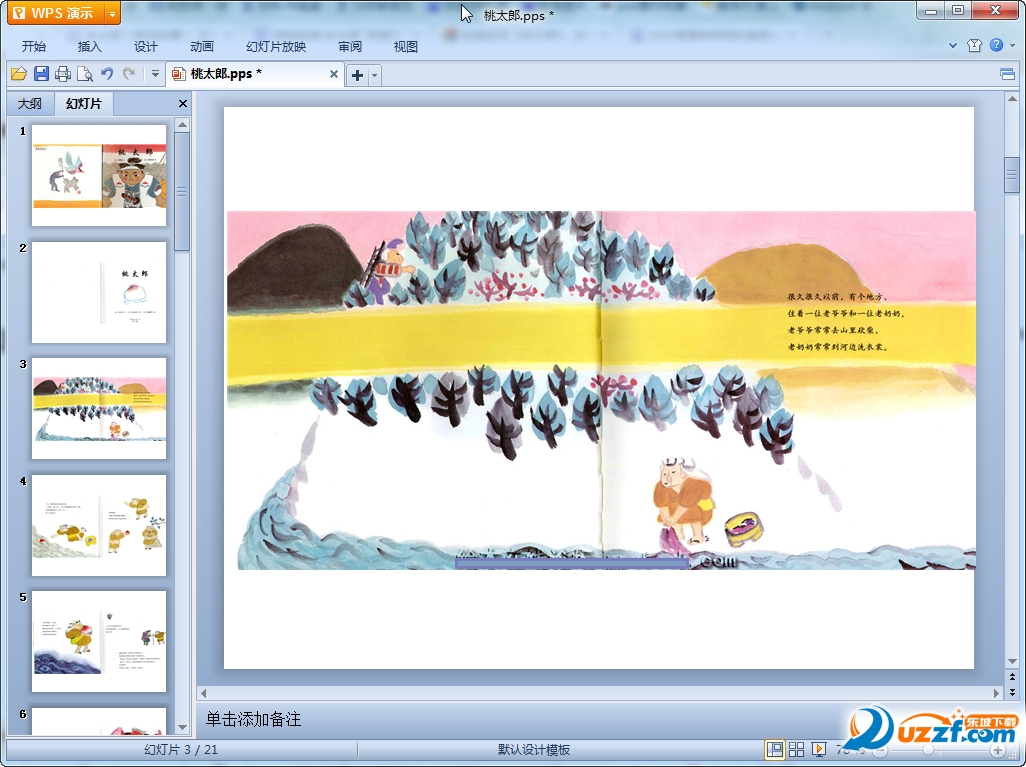Click the 幻灯片 3 / 21 status text
The image size is (1026, 767).
tap(181, 749)
